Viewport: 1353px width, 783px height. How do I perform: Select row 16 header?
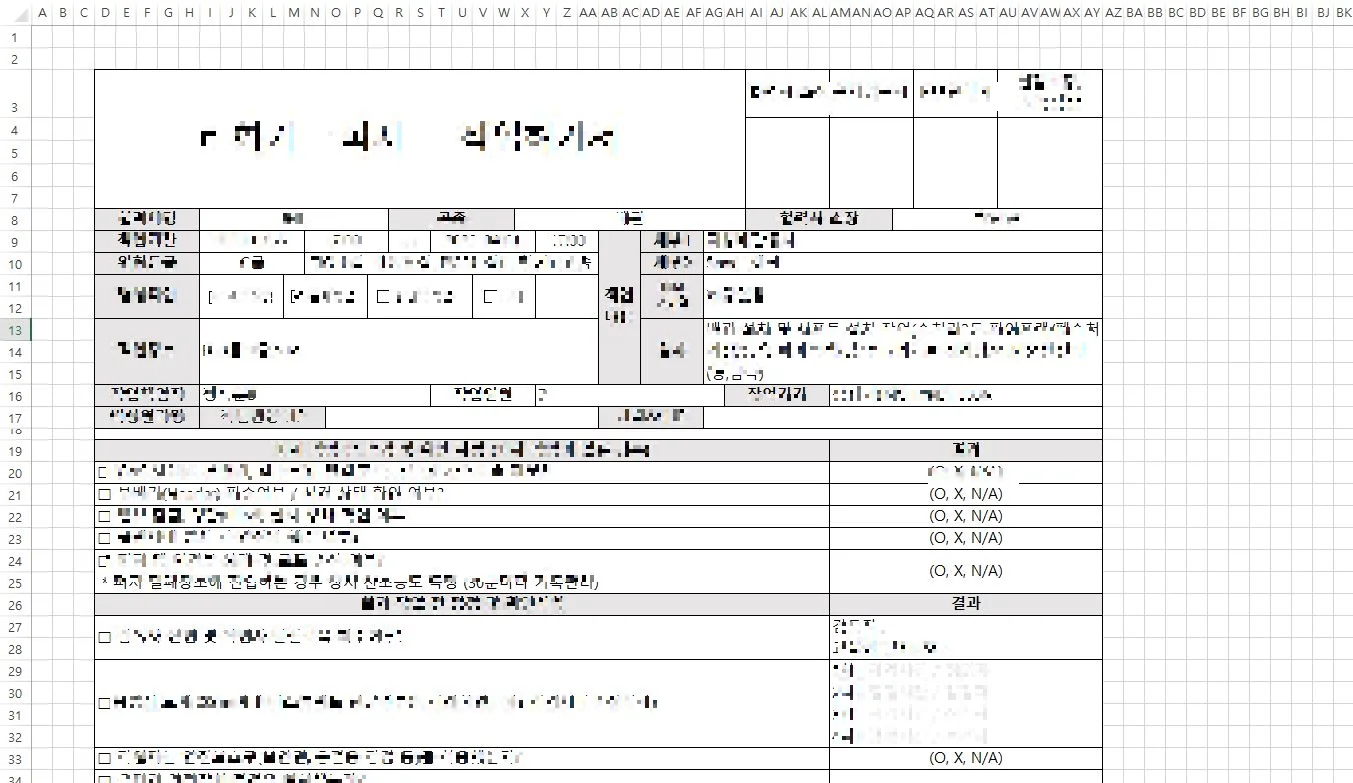click(15, 396)
